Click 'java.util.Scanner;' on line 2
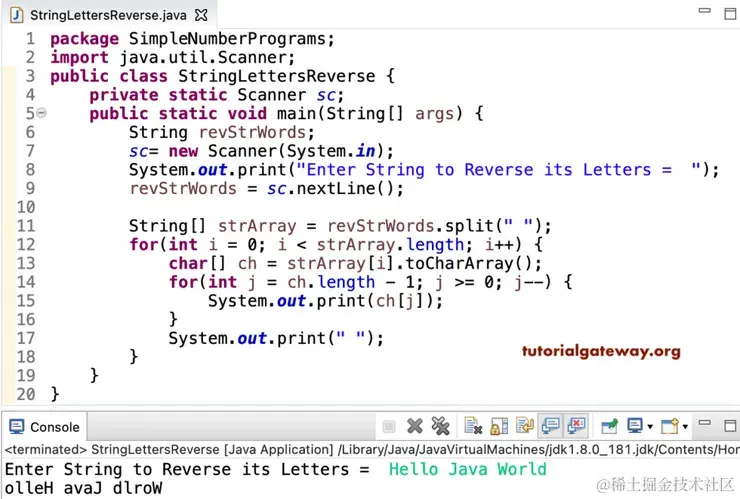Viewport: 740px width, 499px height. [207, 57]
